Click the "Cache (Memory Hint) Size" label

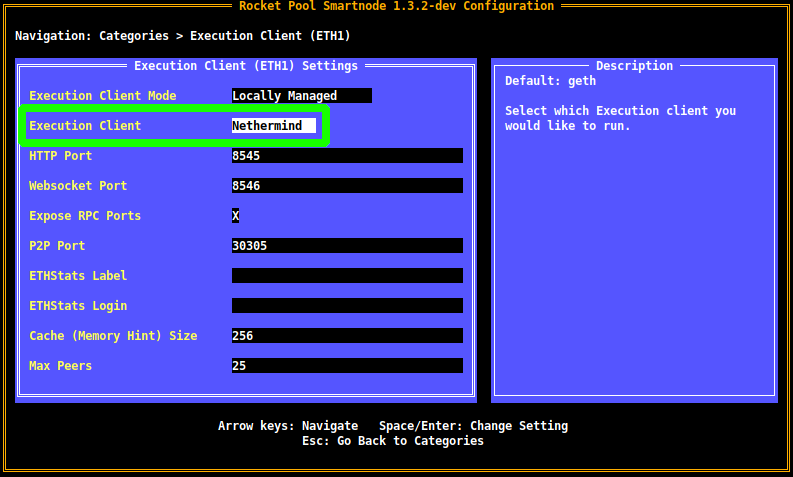113,336
